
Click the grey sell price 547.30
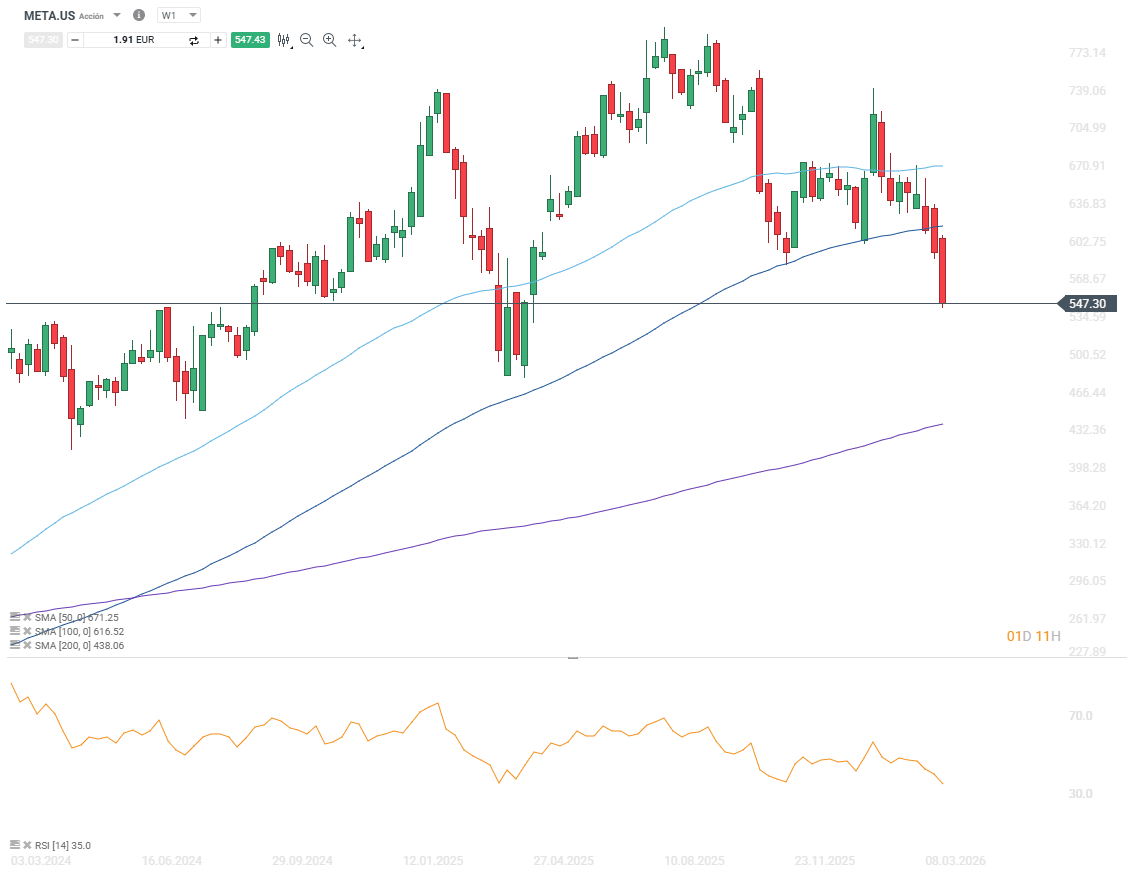click(43, 40)
